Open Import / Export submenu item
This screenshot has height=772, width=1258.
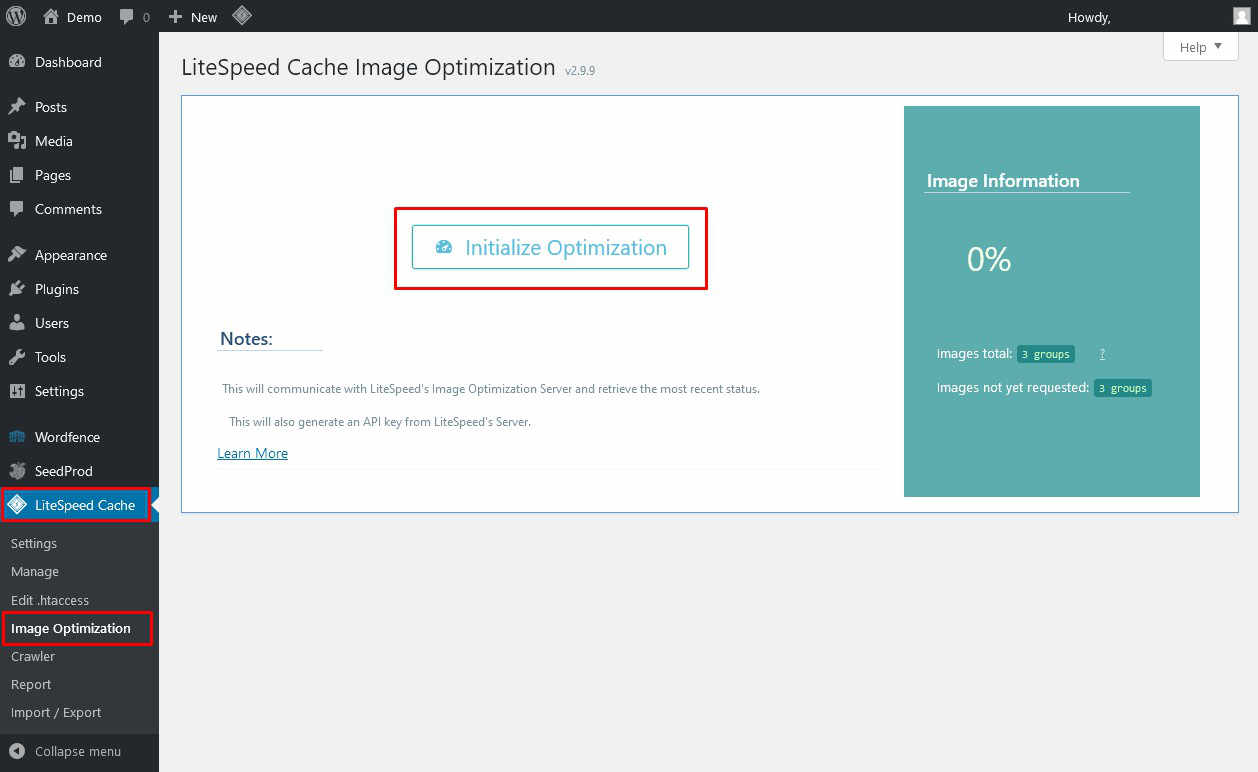[56, 712]
